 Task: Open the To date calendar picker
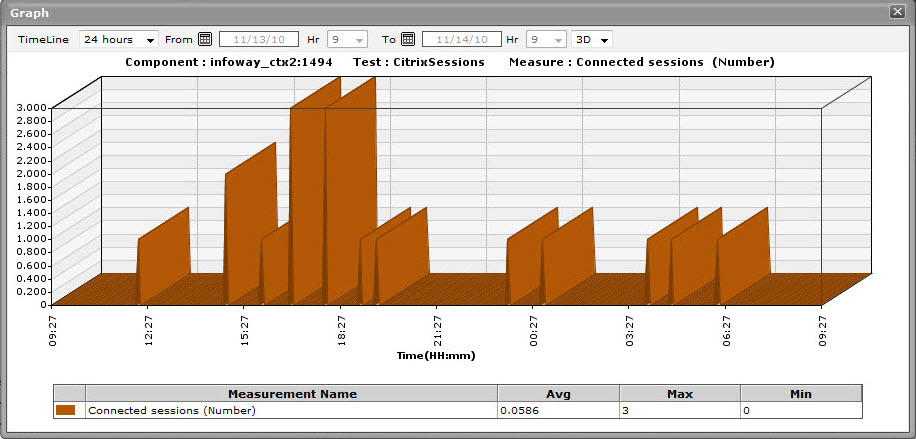point(408,40)
